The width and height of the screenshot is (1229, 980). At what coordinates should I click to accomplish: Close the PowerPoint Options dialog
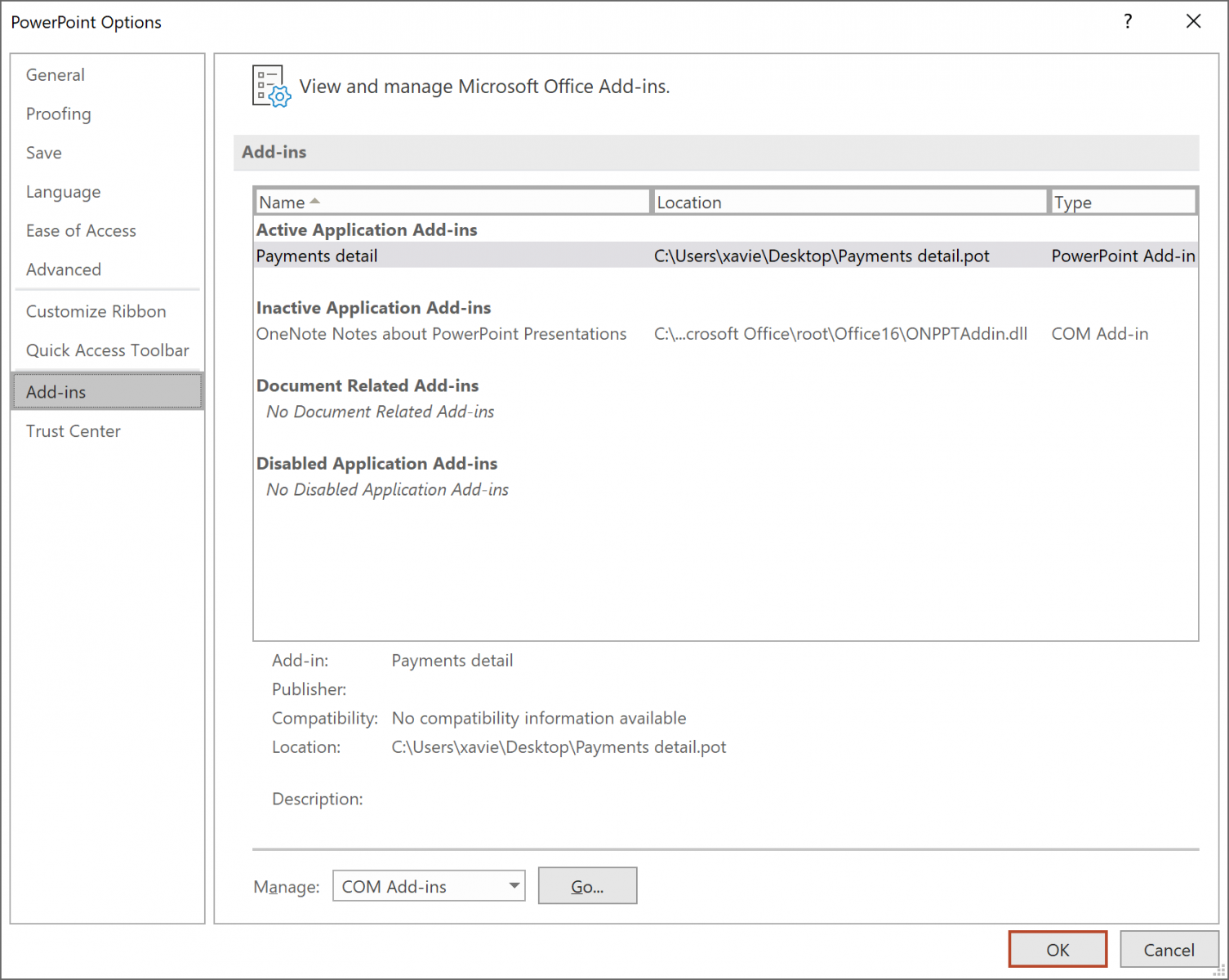[1193, 22]
